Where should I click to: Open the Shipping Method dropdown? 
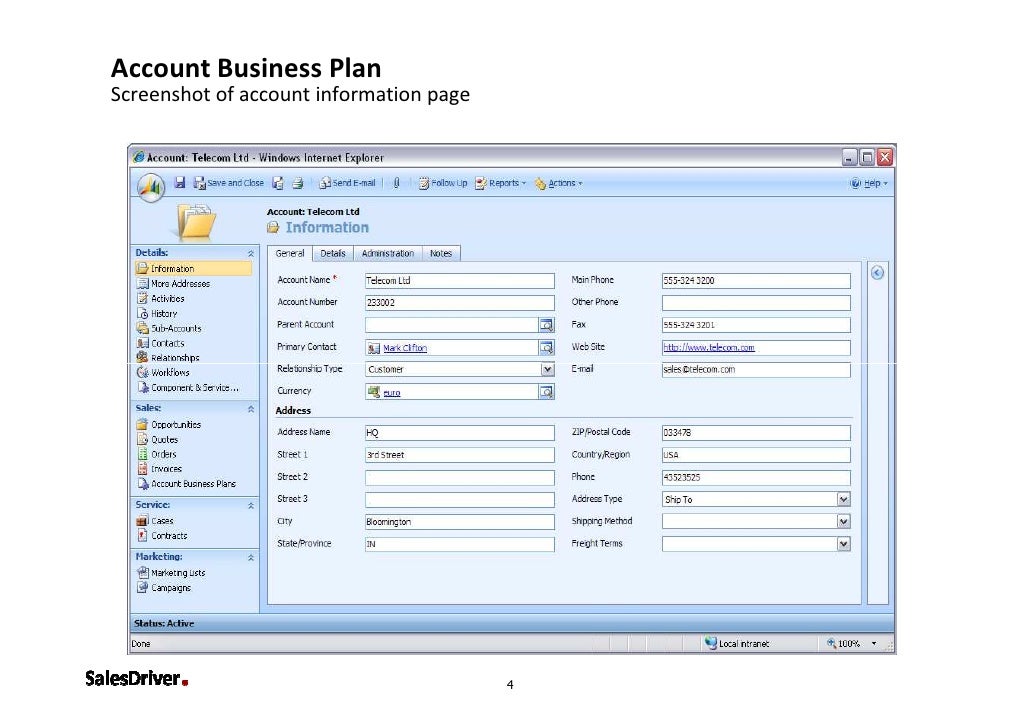(844, 522)
